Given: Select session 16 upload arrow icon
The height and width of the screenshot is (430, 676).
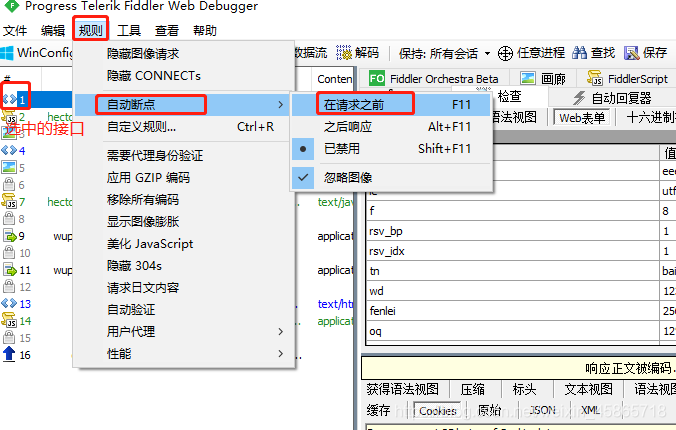Looking at the screenshot, I should [x=9, y=354].
